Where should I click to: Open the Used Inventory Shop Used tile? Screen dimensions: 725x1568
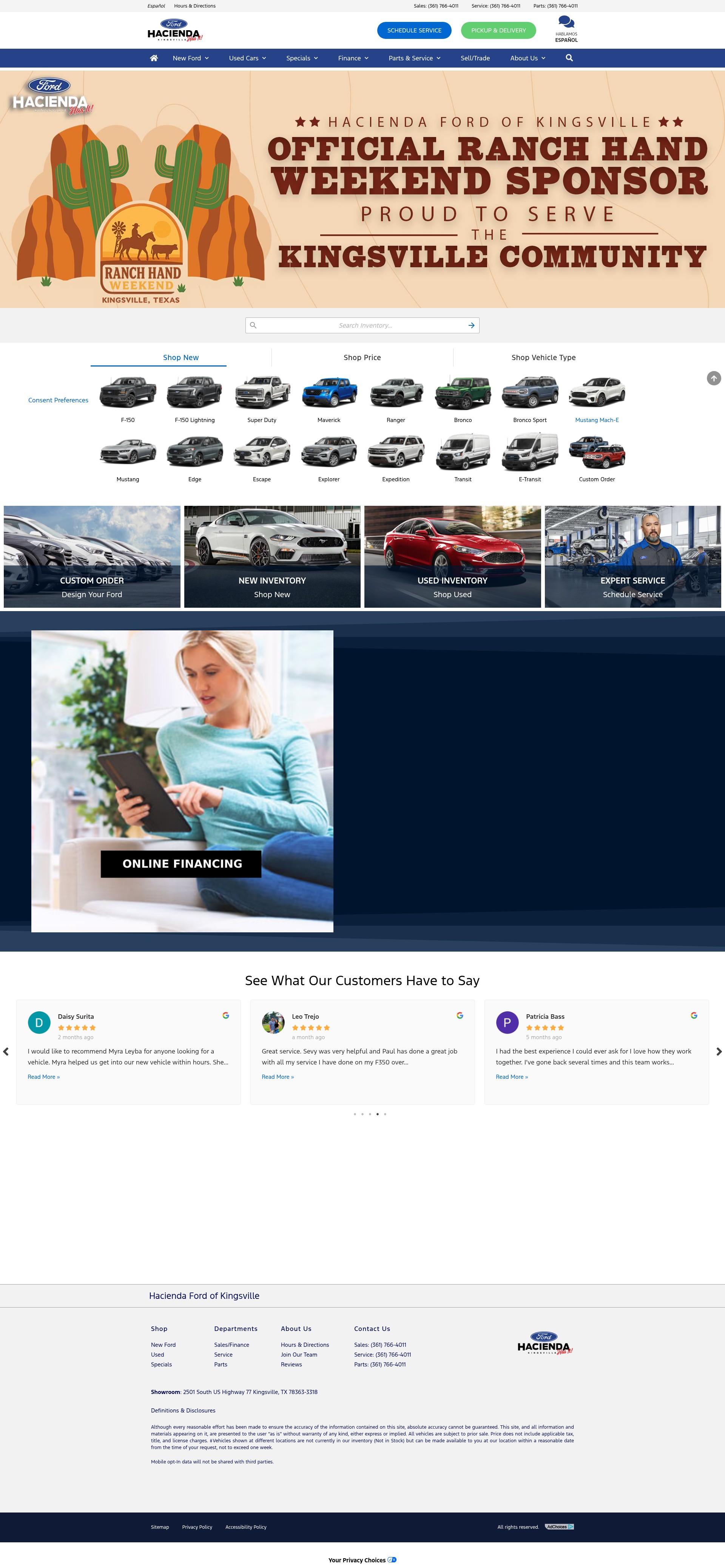452,556
